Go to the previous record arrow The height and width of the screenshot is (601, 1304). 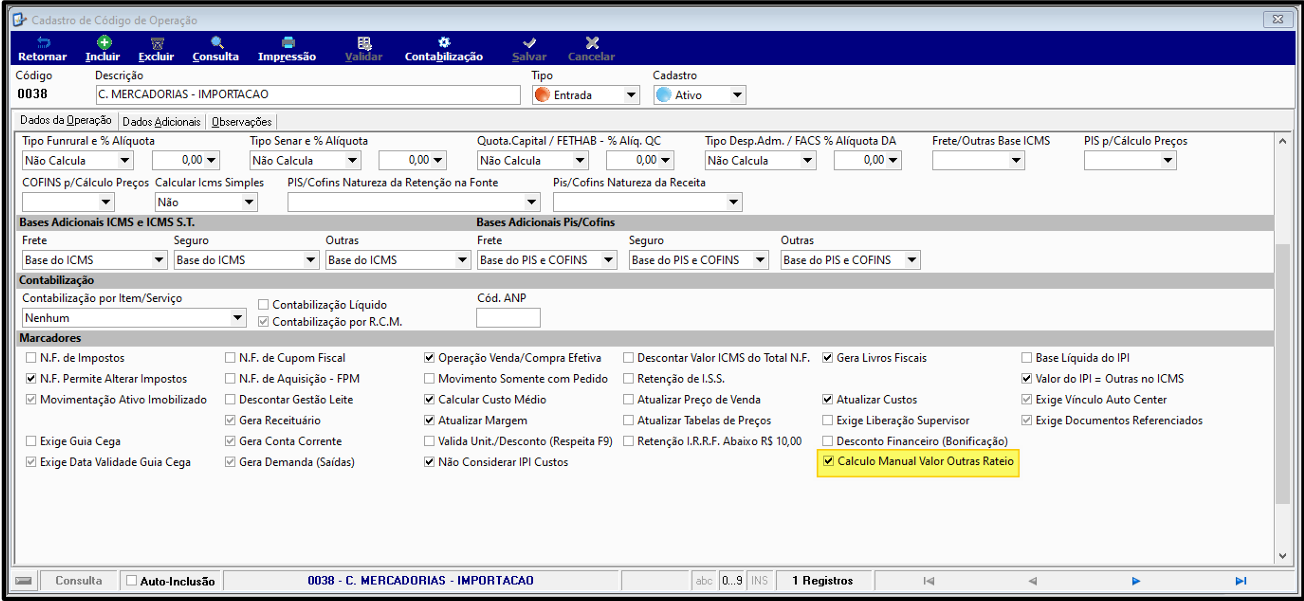point(1033,580)
